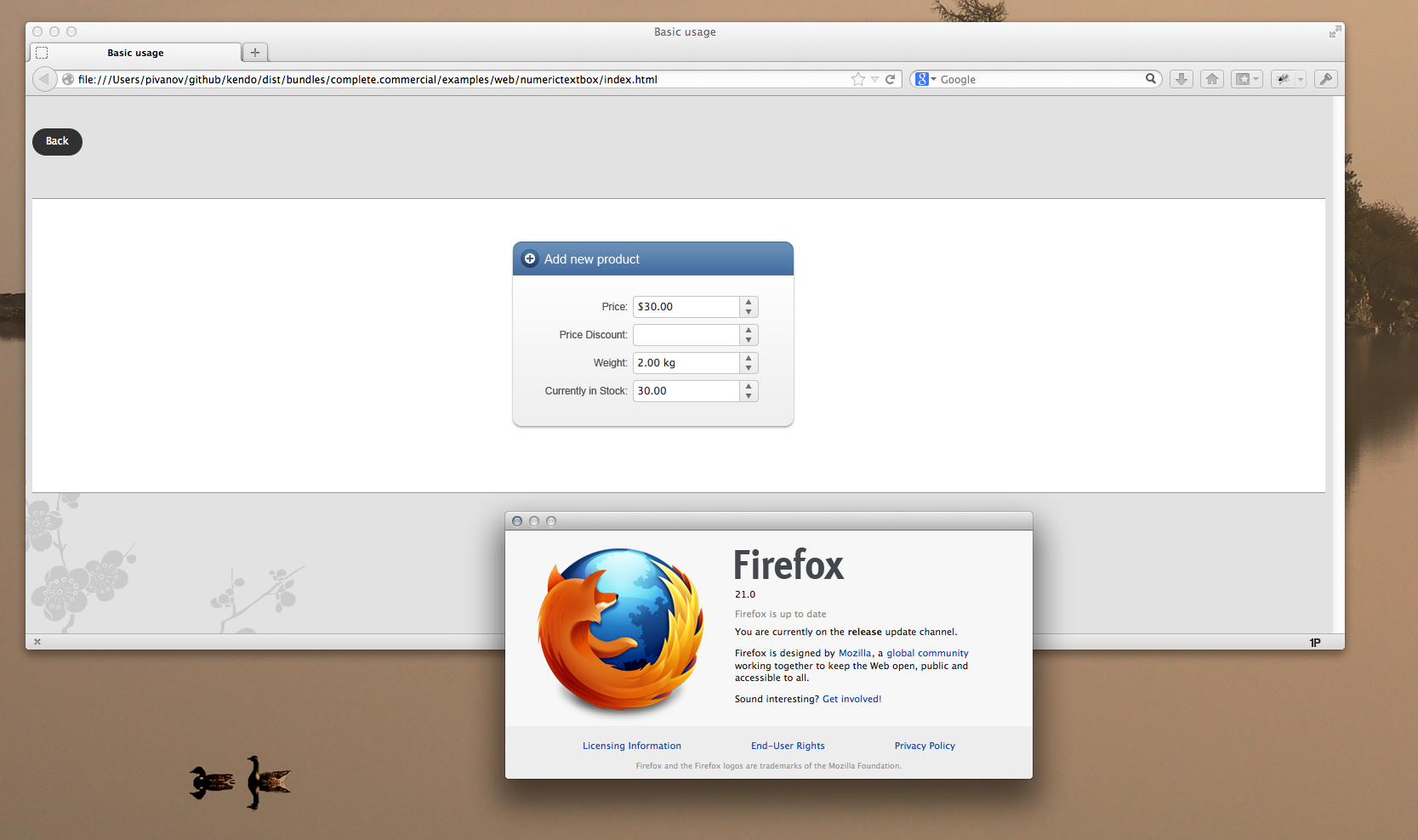Open End-User Rights
The width and height of the screenshot is (1418, 840).
(788, 746)
